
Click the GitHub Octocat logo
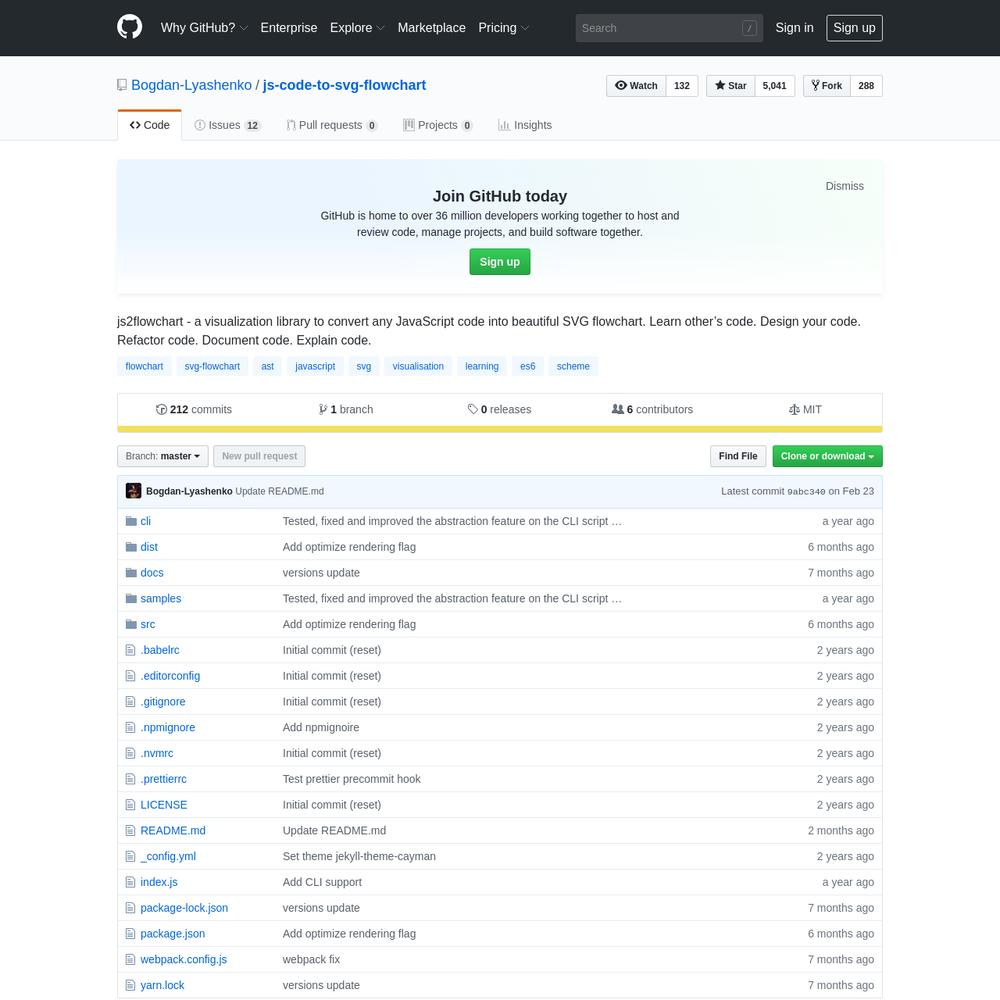coord(129,27)
